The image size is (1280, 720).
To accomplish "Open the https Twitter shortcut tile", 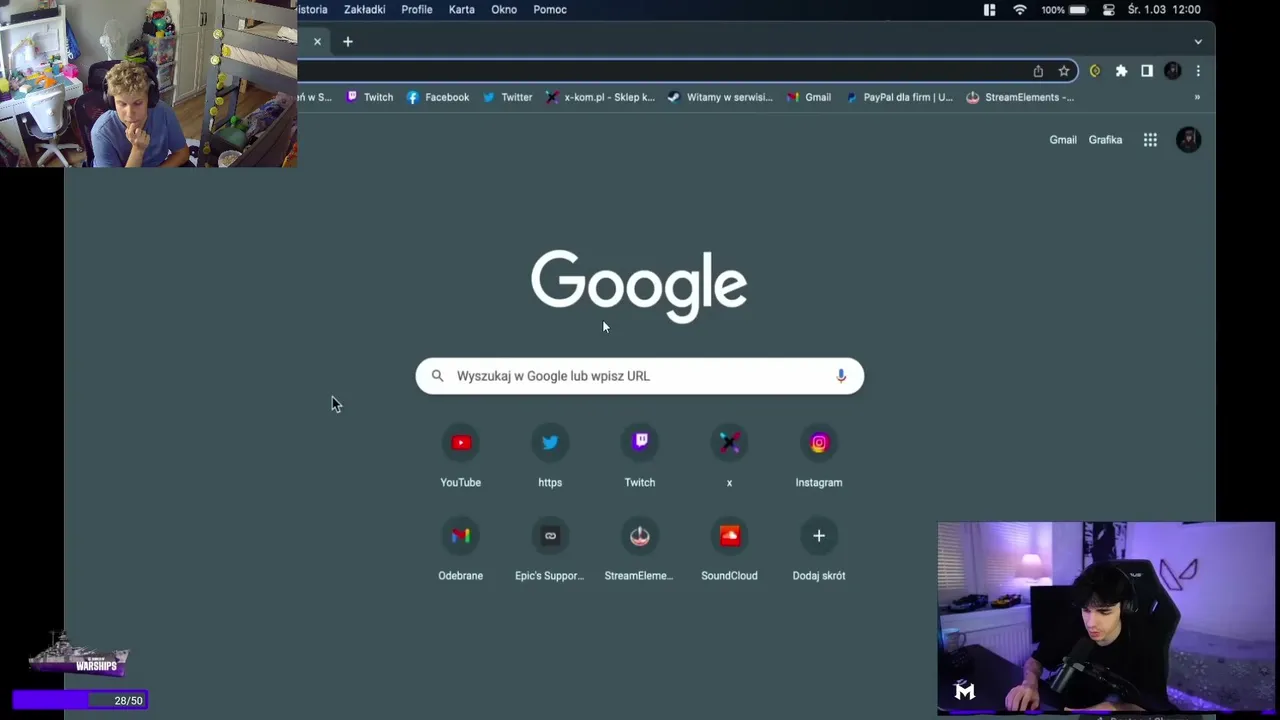I will click(550, 457).
